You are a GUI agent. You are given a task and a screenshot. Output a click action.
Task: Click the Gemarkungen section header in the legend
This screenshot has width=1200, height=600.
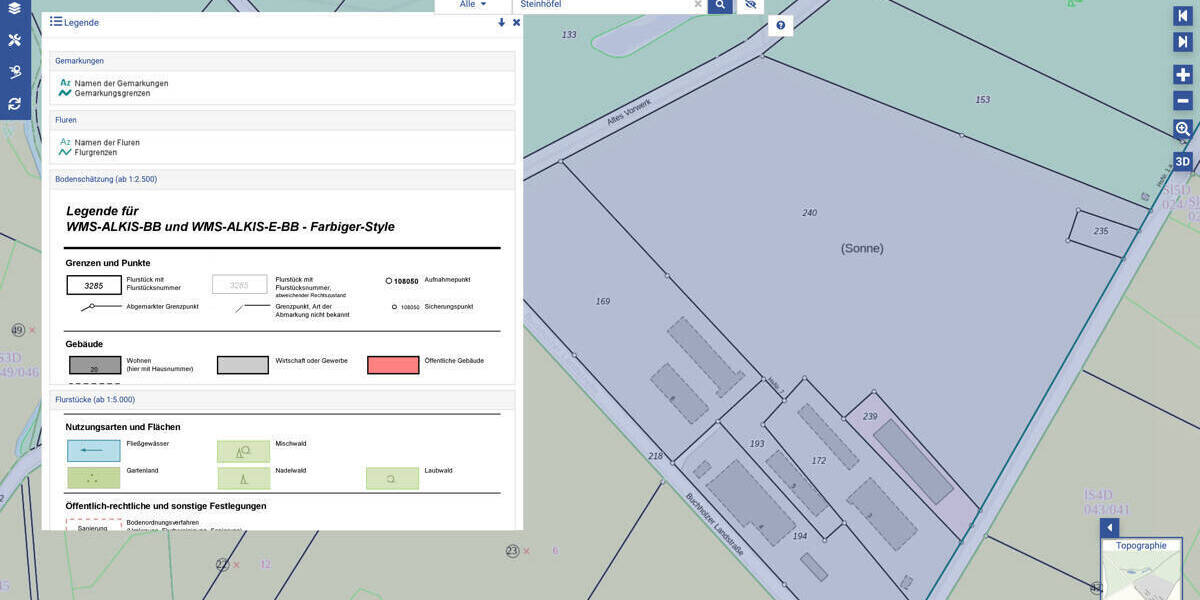[x=282, y=61]
